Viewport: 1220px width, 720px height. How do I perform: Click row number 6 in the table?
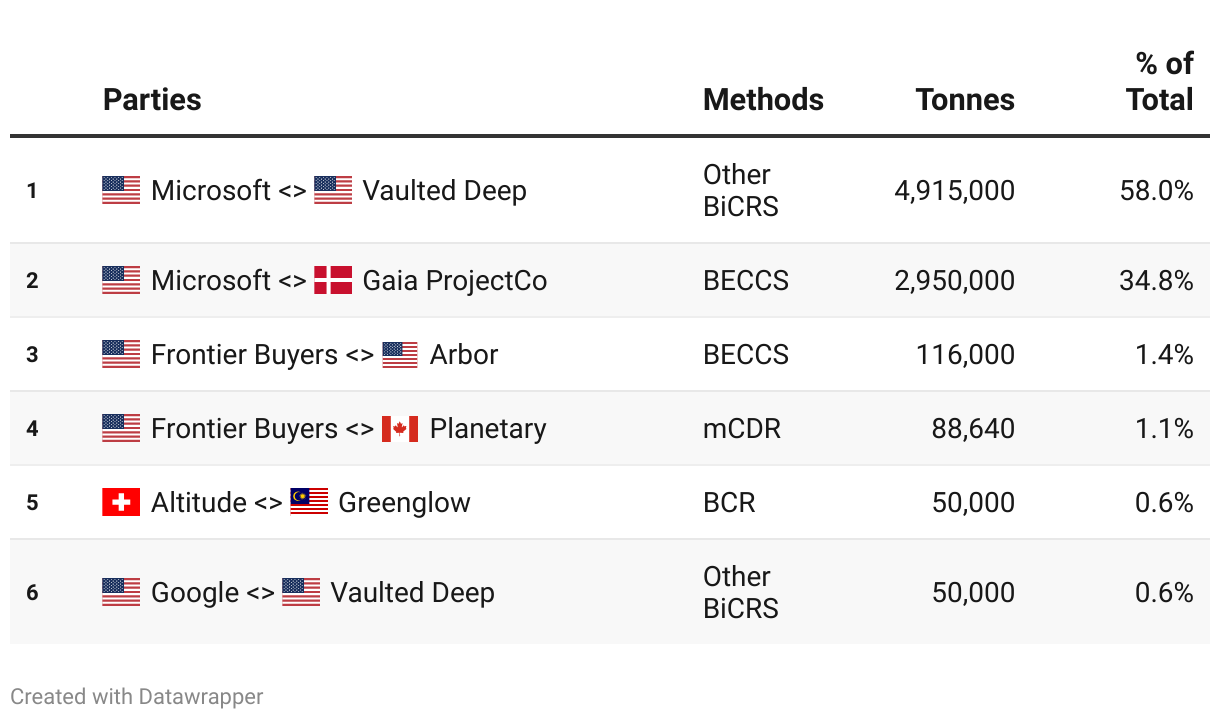32,592
